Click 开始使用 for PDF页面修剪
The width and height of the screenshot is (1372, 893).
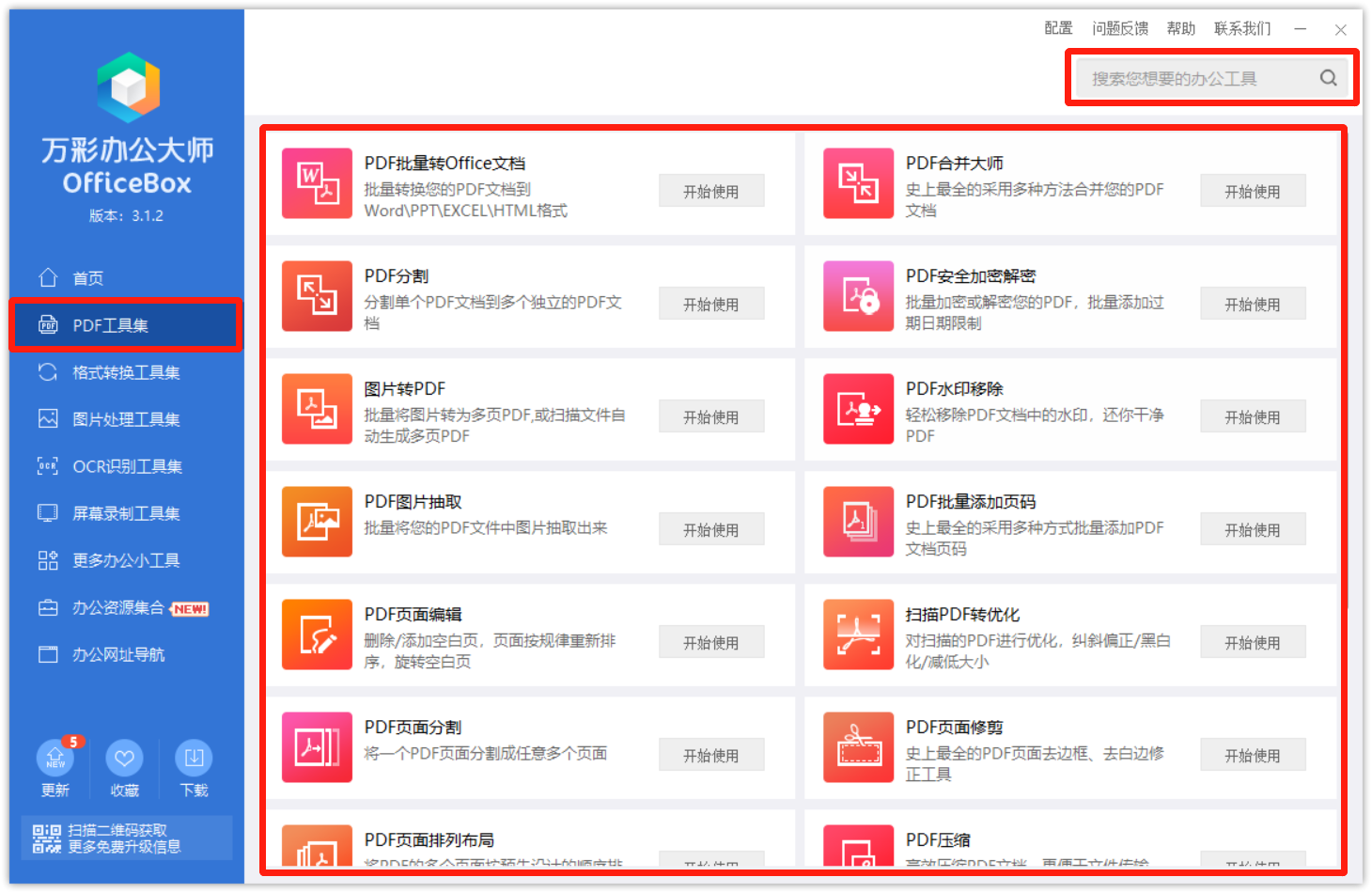click(1253, 755)
